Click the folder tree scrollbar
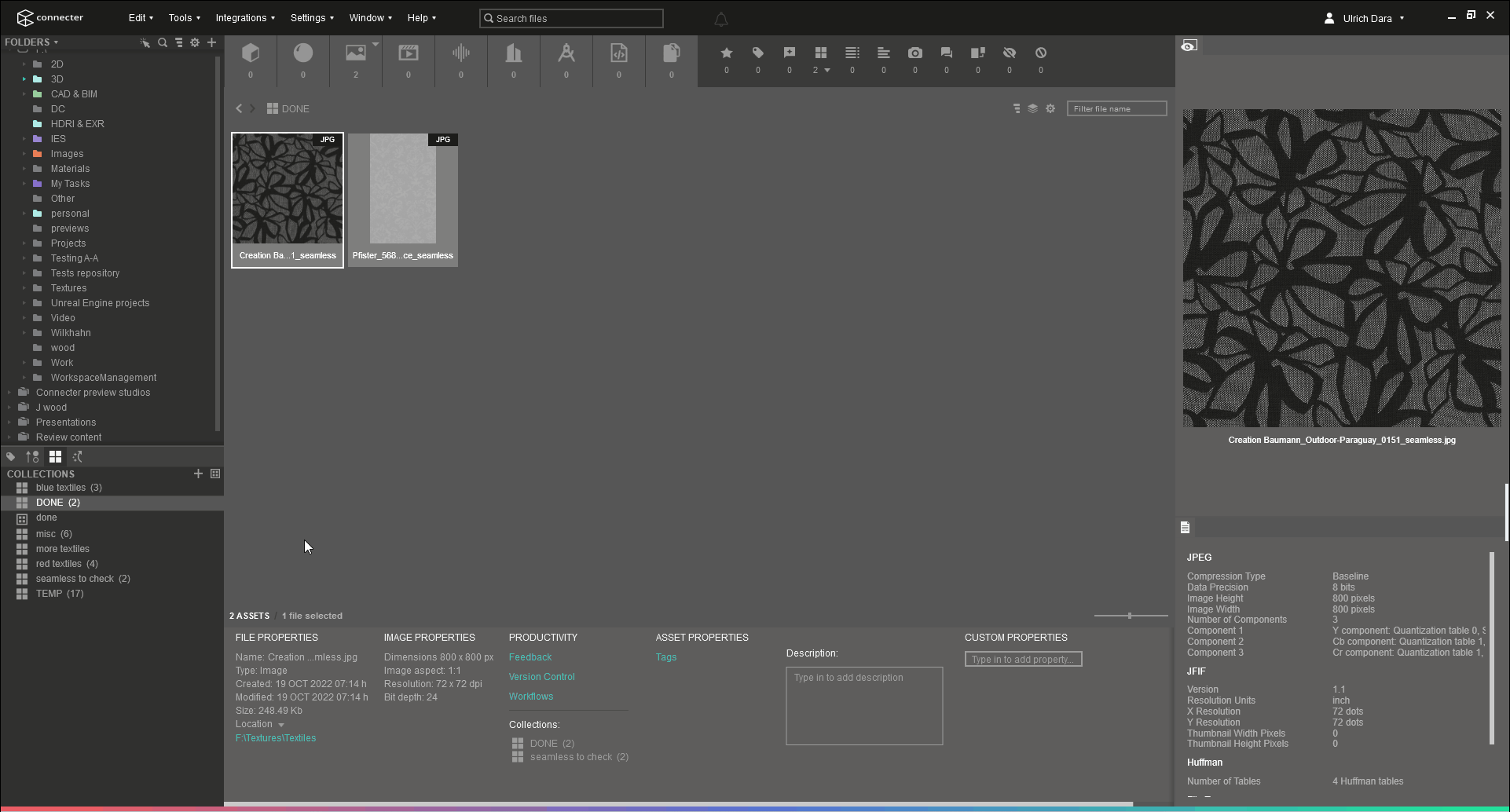The image size is (1510, 812). (217, 243)
